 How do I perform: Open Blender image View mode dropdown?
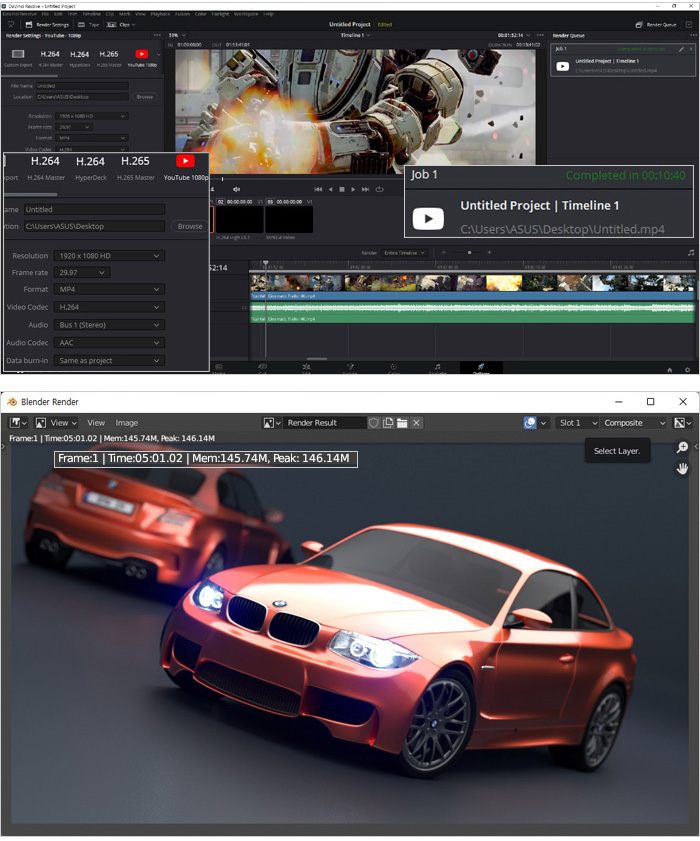[56, 423]
